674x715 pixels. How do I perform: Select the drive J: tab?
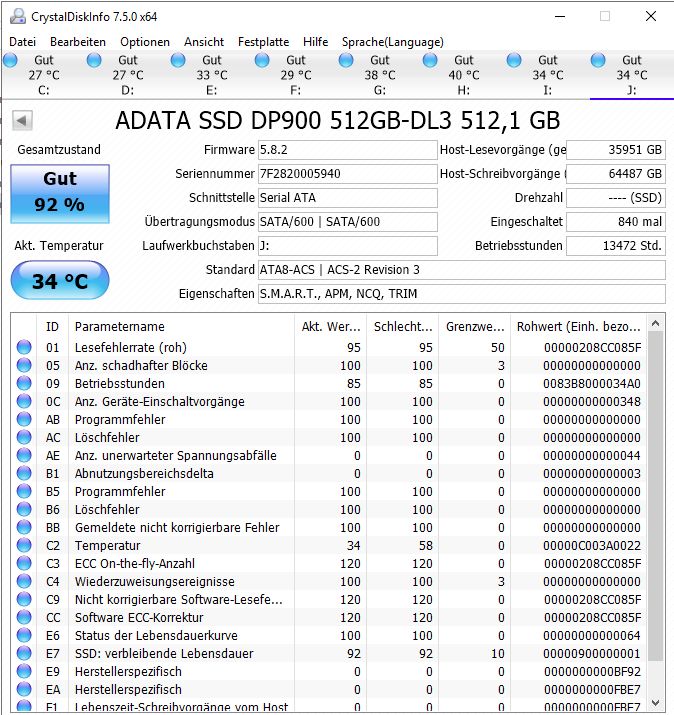(x=631, y=75)
